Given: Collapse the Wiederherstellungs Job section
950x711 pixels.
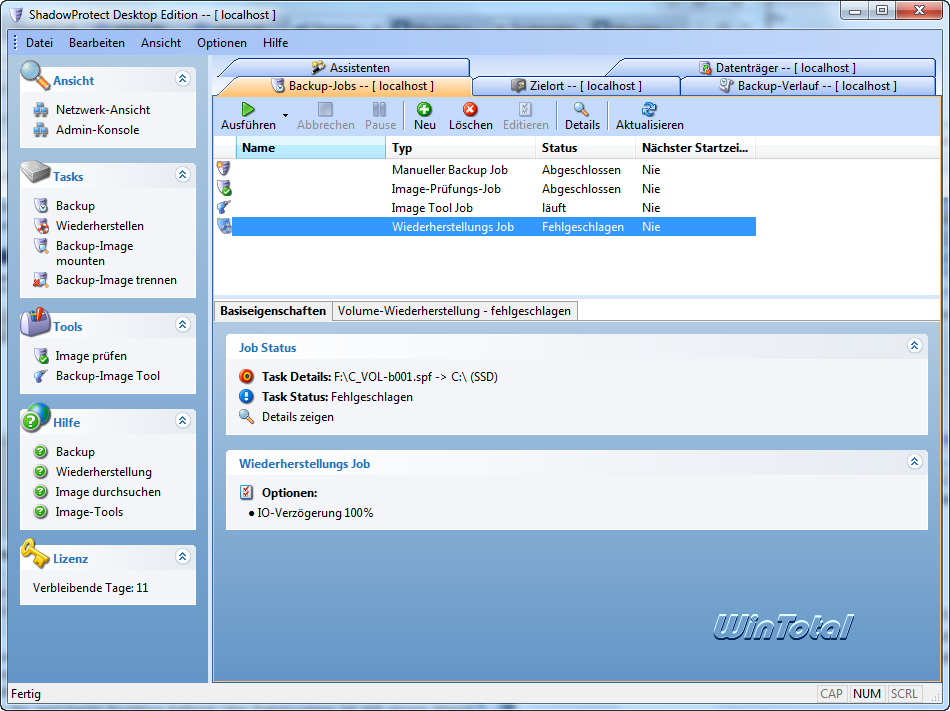Looking at the screenshot, I should click(914, 461).
